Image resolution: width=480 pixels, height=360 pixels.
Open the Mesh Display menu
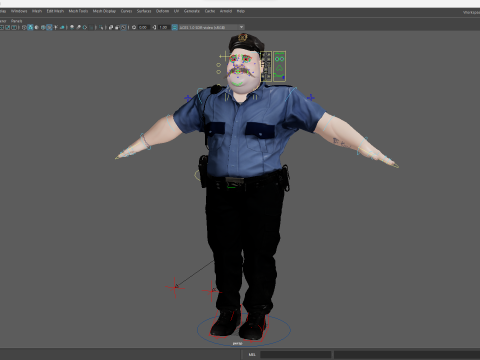tap(104, 11)
